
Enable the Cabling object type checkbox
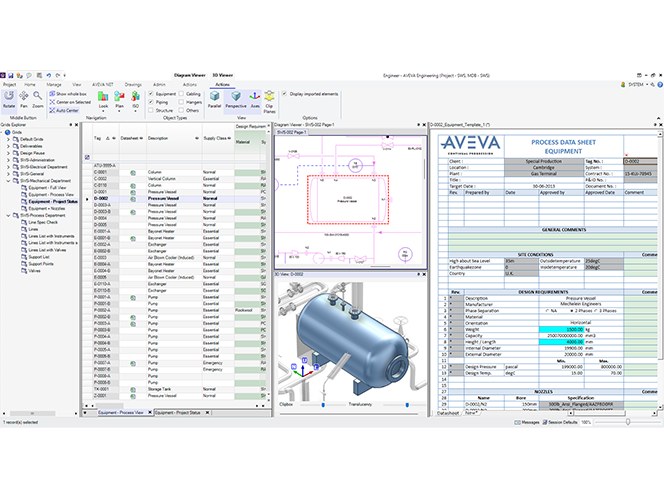181,94
